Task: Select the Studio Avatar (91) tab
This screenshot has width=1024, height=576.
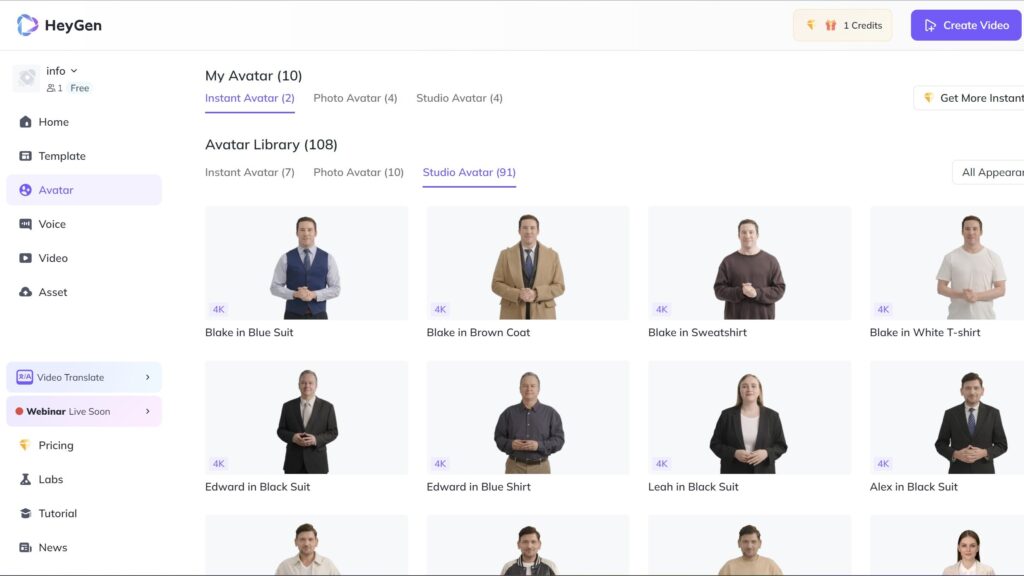Action: point(469,172)
